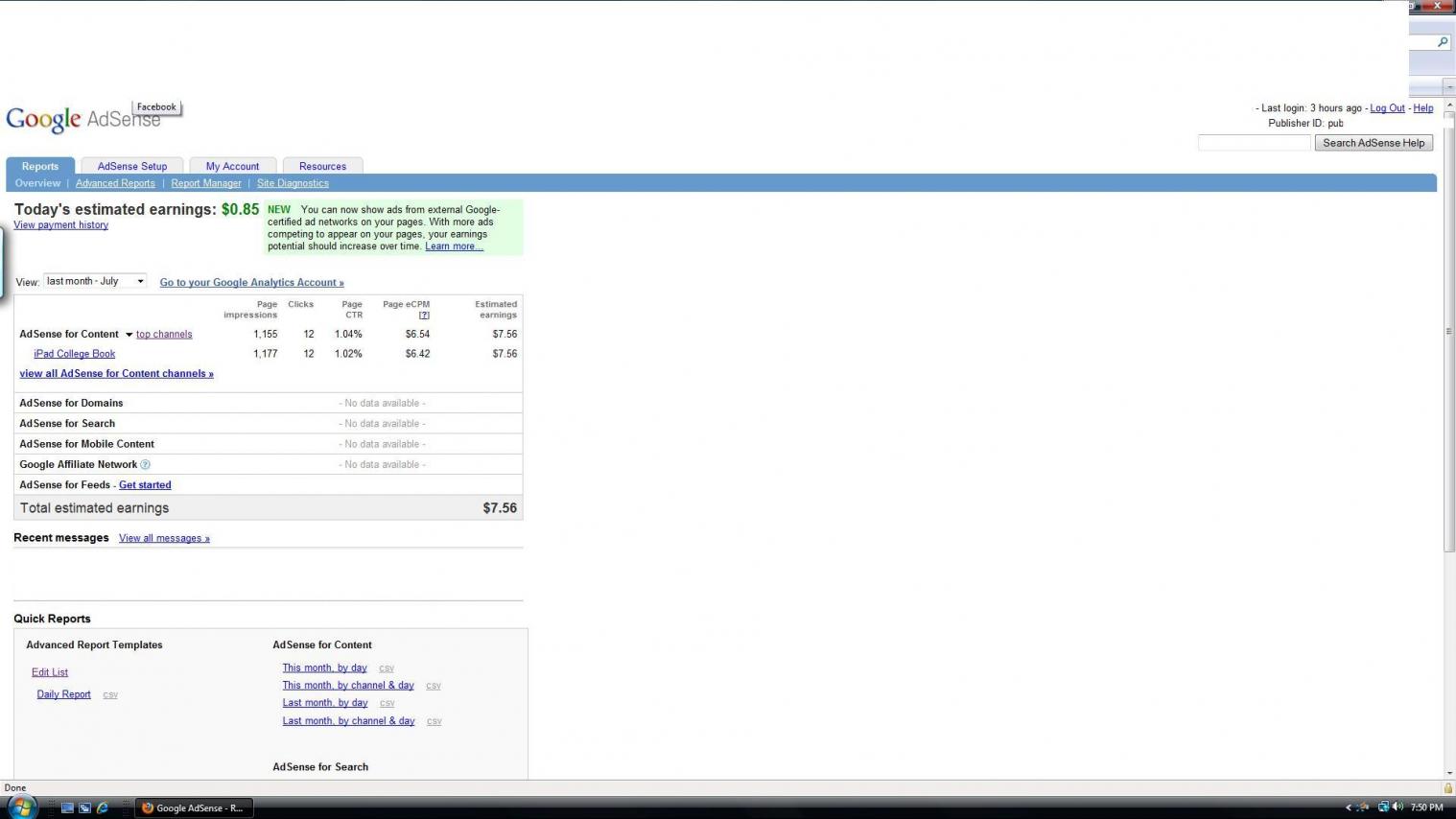Click today's estimated earnings $0.85 amount
This screenshot has height=819, width=1456.
[x=240, y=209]
